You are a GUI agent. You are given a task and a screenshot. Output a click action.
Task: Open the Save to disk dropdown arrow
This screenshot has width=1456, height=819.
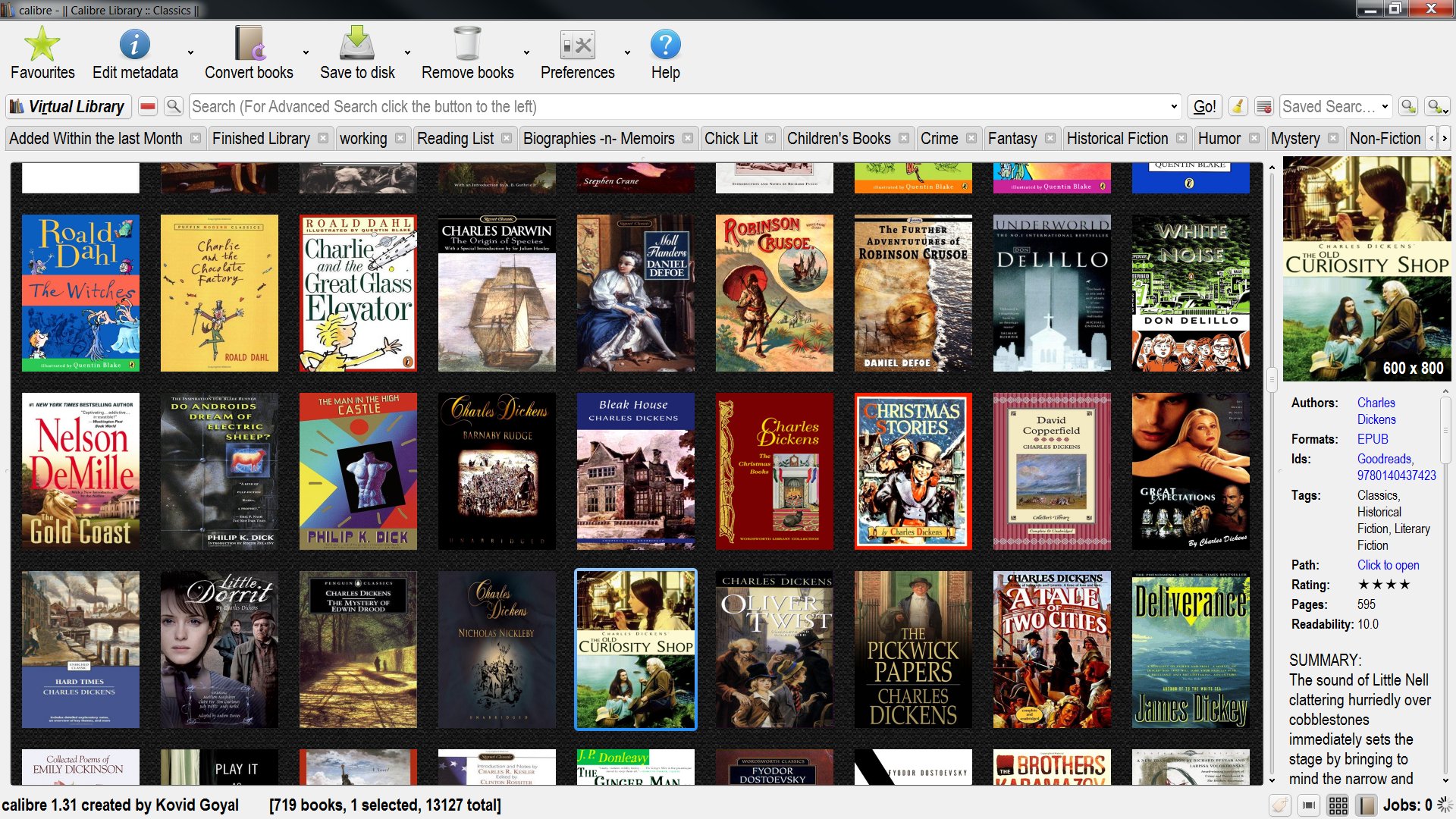click(x=407, y=53)
